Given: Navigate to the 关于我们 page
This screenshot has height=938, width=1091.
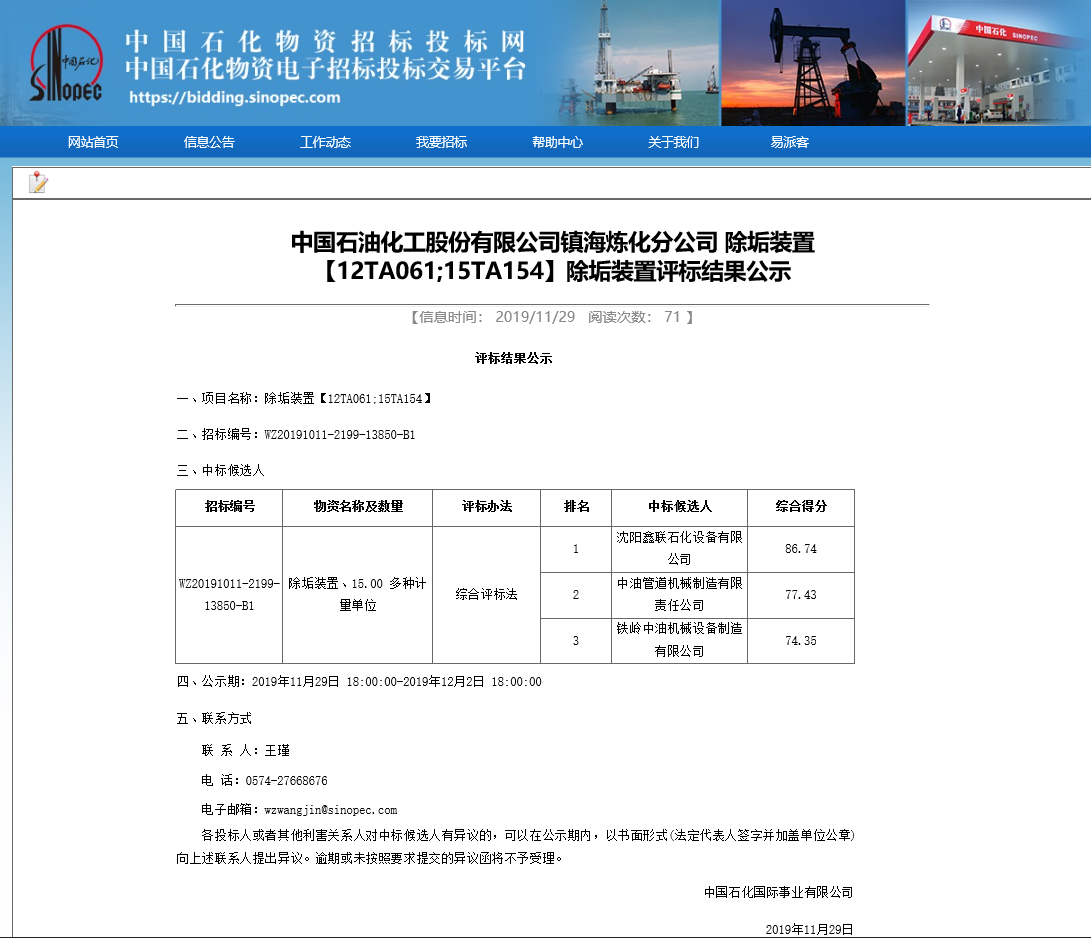Looking at the screenshot, I should [673, 142].
